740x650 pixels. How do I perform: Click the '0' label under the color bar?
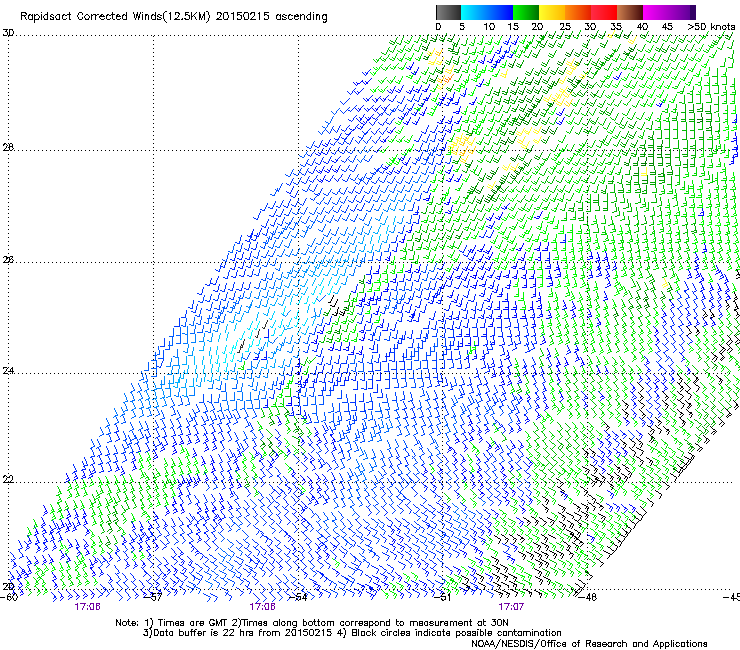pos(438,27)
